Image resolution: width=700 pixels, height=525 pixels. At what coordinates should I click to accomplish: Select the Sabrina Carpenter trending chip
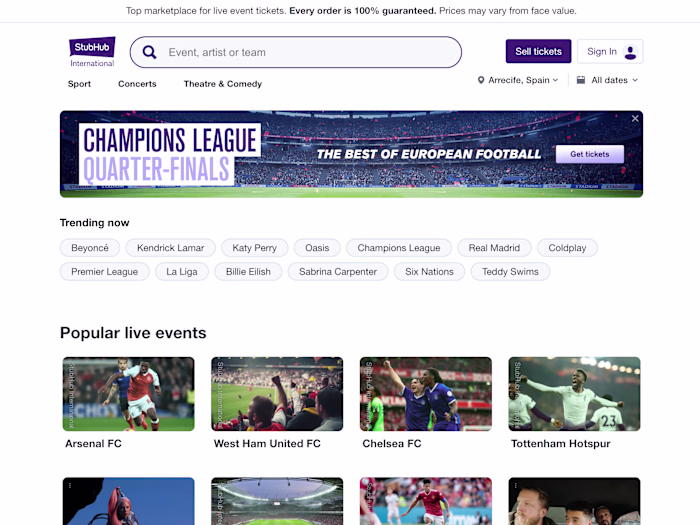(338, 271)
